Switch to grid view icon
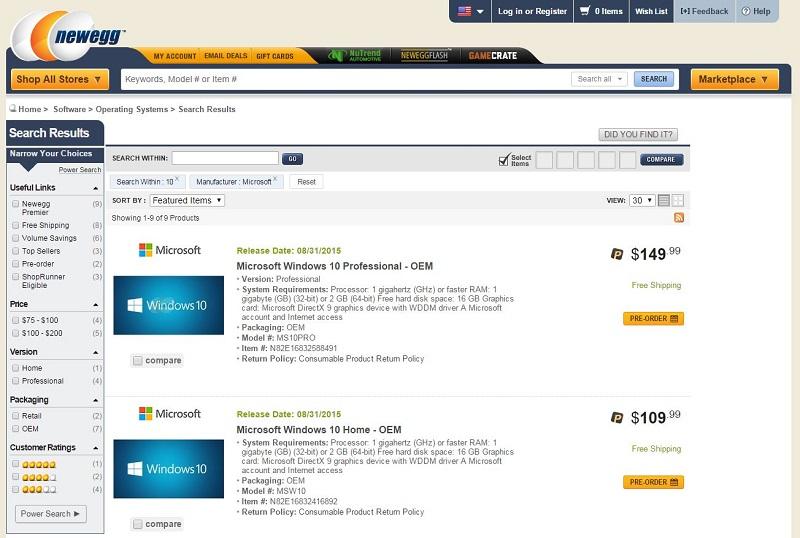Screen dimensions: 800x538 [678, 200]
